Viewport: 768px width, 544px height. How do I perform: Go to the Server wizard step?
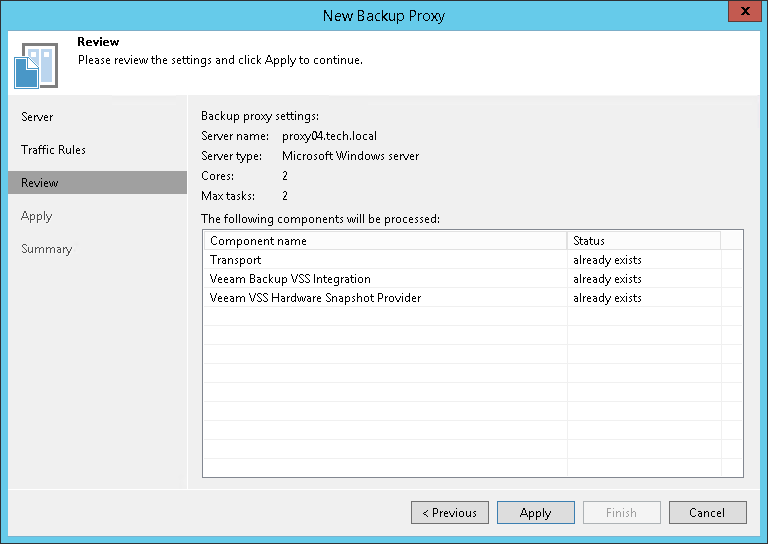(37, 117)
